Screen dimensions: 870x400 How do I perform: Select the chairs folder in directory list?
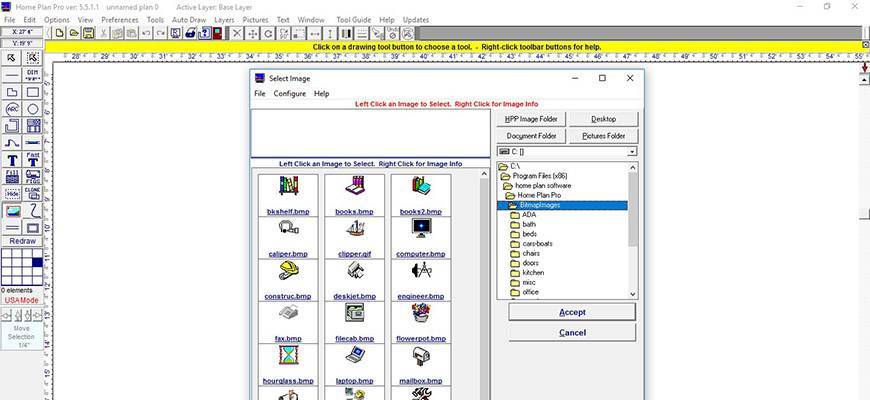[531, 253]
